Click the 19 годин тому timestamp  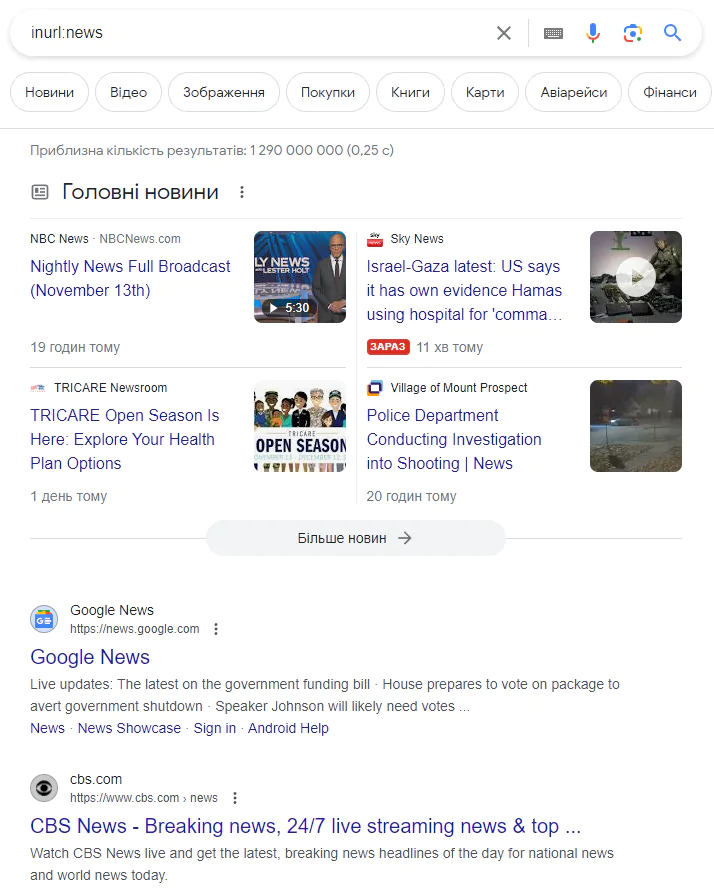[x=75, y=347]
